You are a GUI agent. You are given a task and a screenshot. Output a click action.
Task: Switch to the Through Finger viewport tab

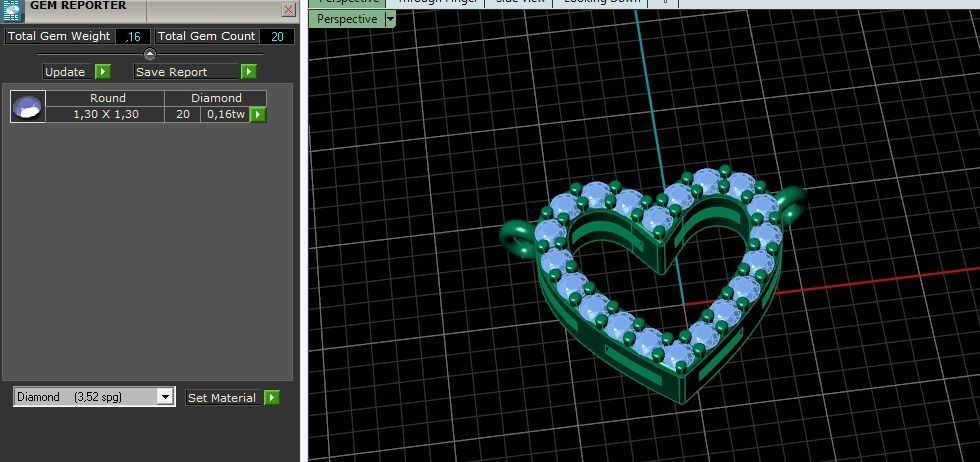(x=437, y=2)
